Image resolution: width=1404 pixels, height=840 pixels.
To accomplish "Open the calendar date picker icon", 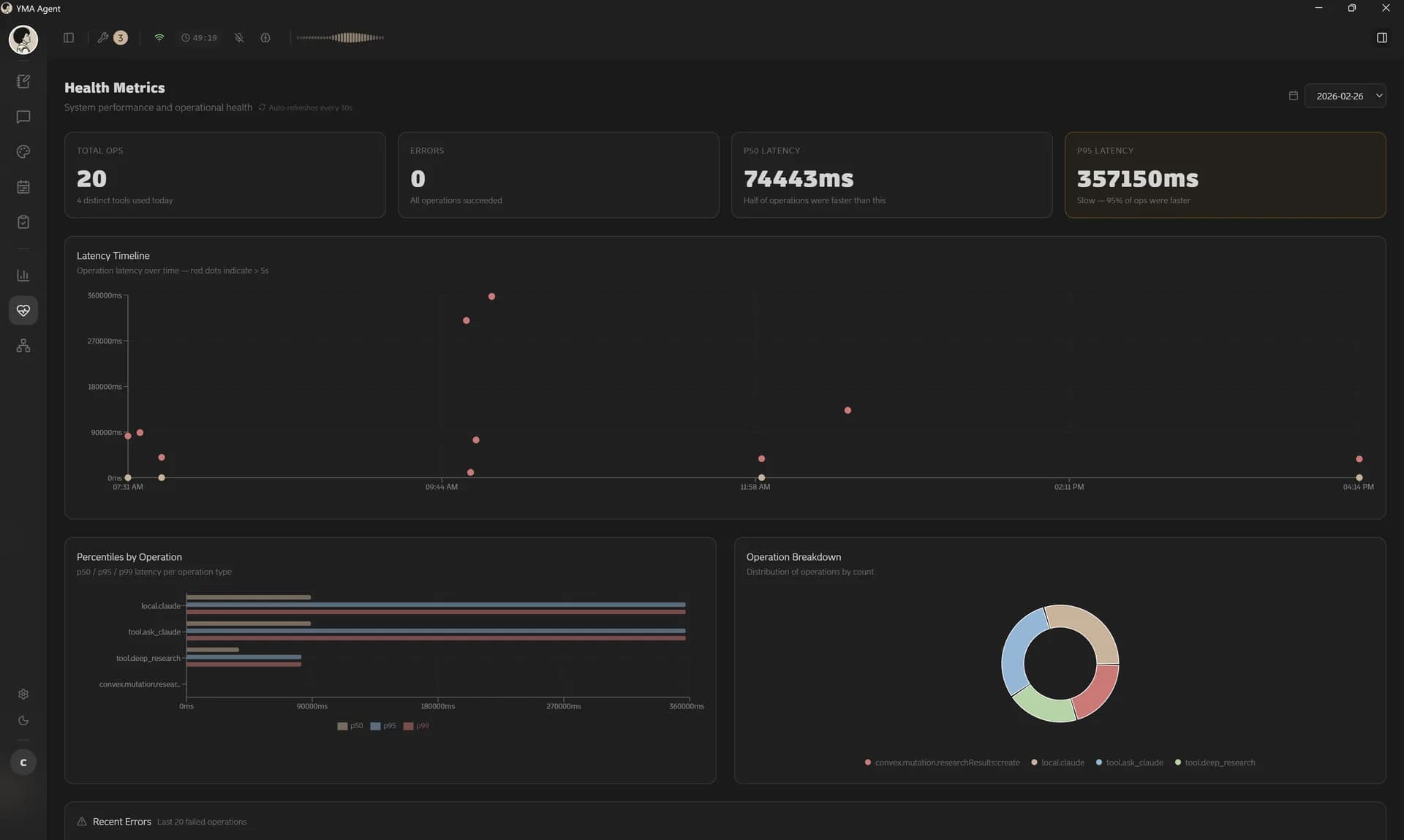I will coord(1293,96).
